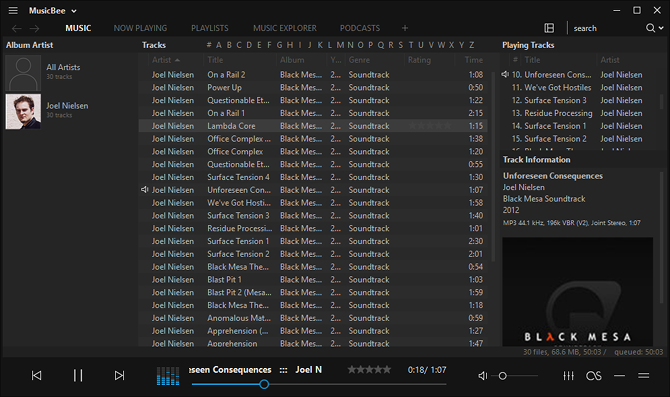The image size is (670, 397).
Task: Skip to the previous track
Action: tap(37, 376)
